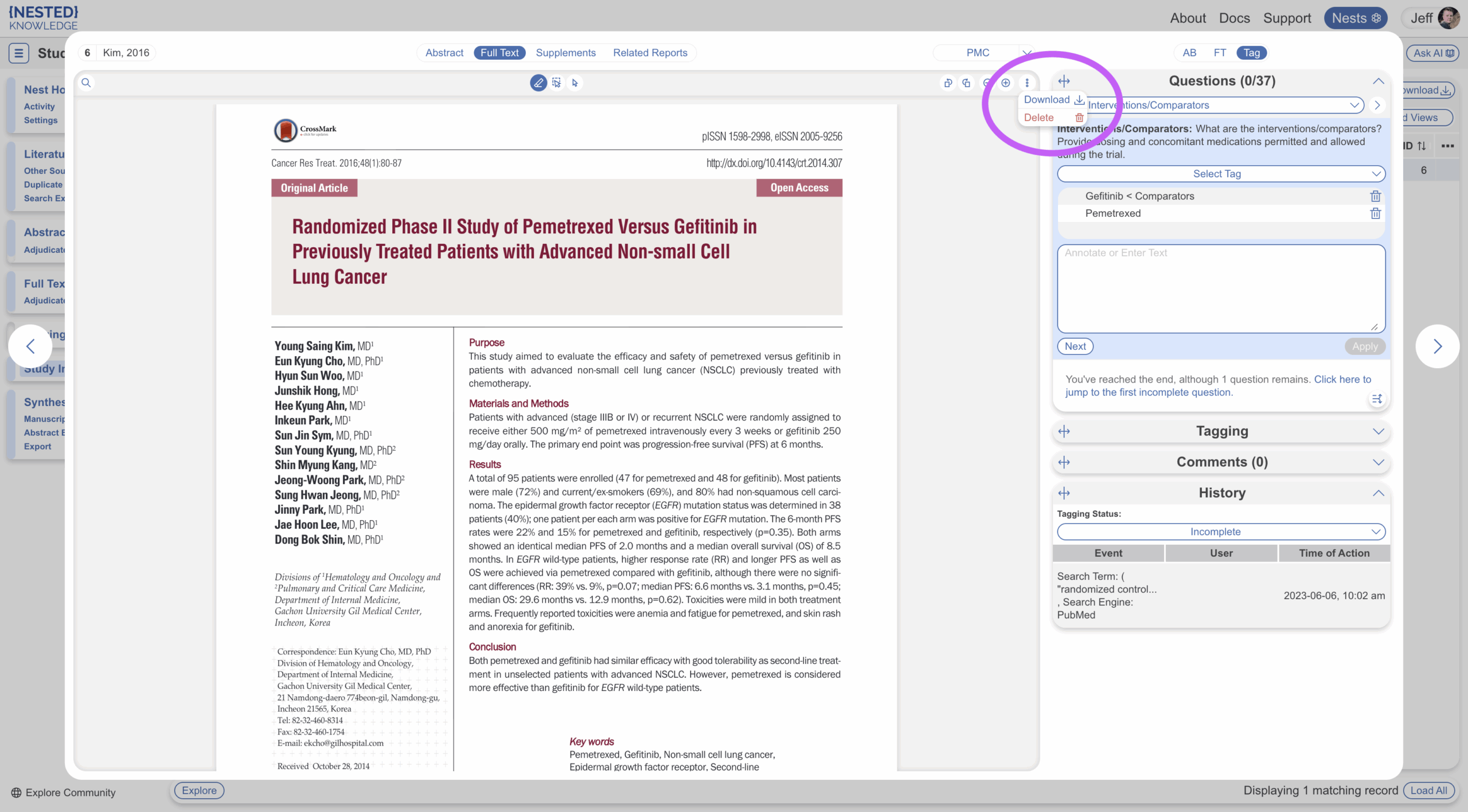Switch the right panel to AB mode
1468x812 pixels.
[1189, 53]
